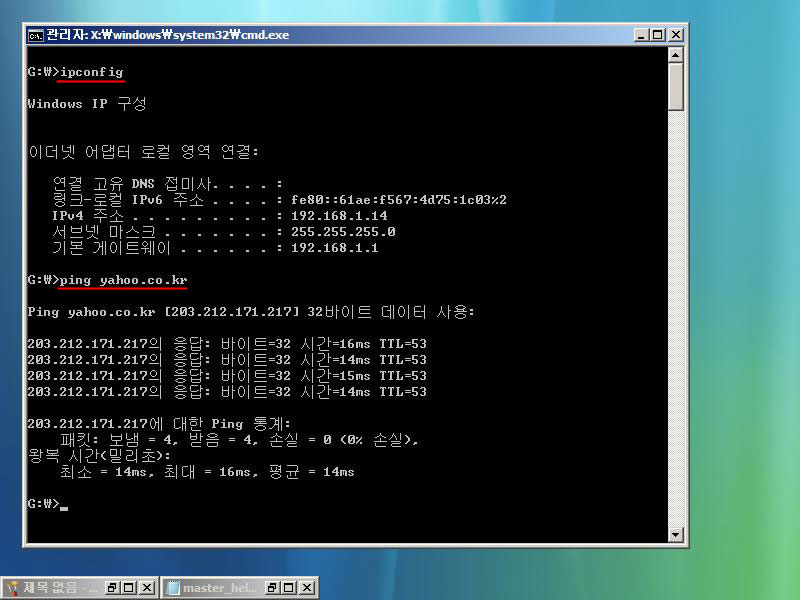Click the master_hel minimized window title
This screenshot has width=800, height=600.
point(220,588)
